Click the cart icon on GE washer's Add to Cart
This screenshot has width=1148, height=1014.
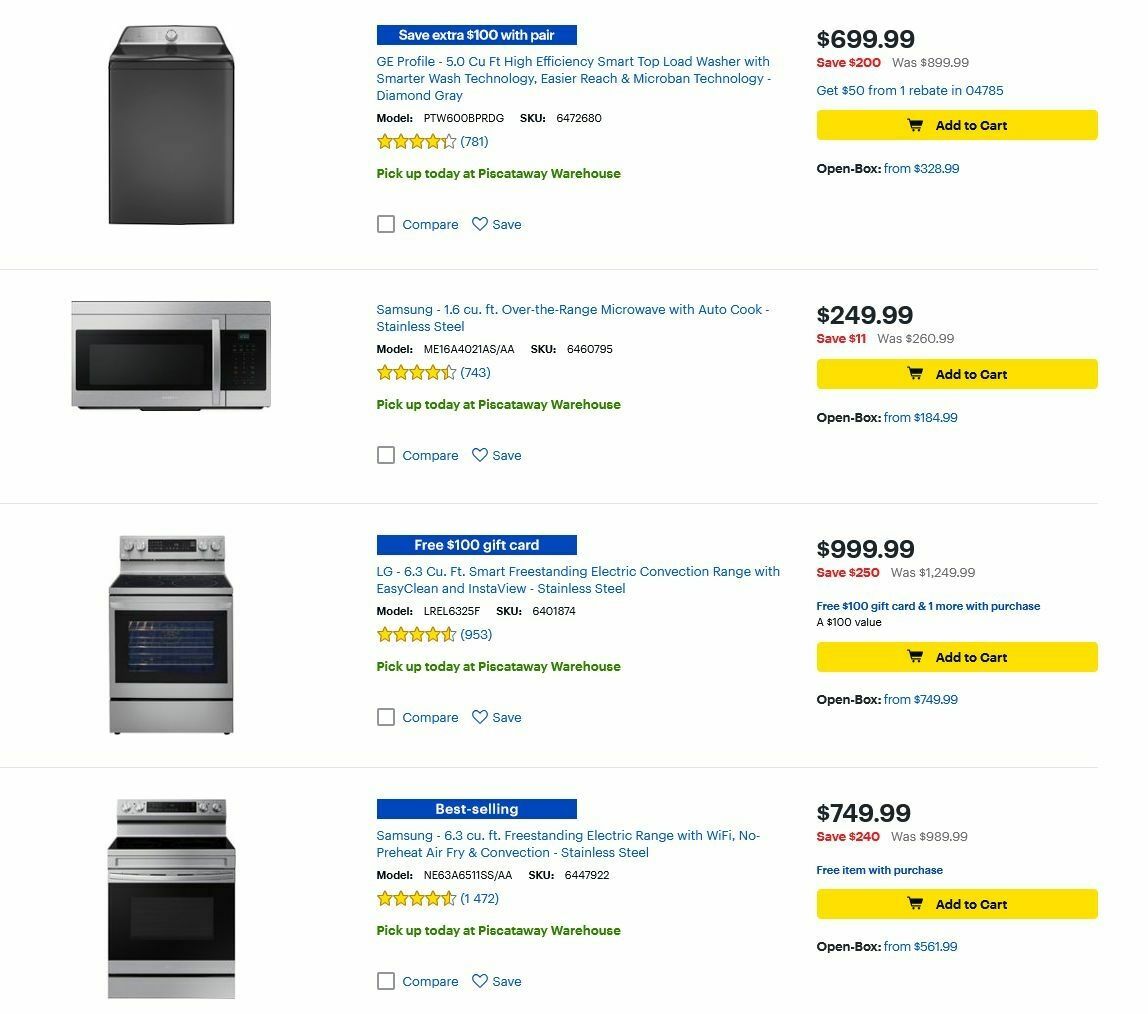(x=916, y=125)
